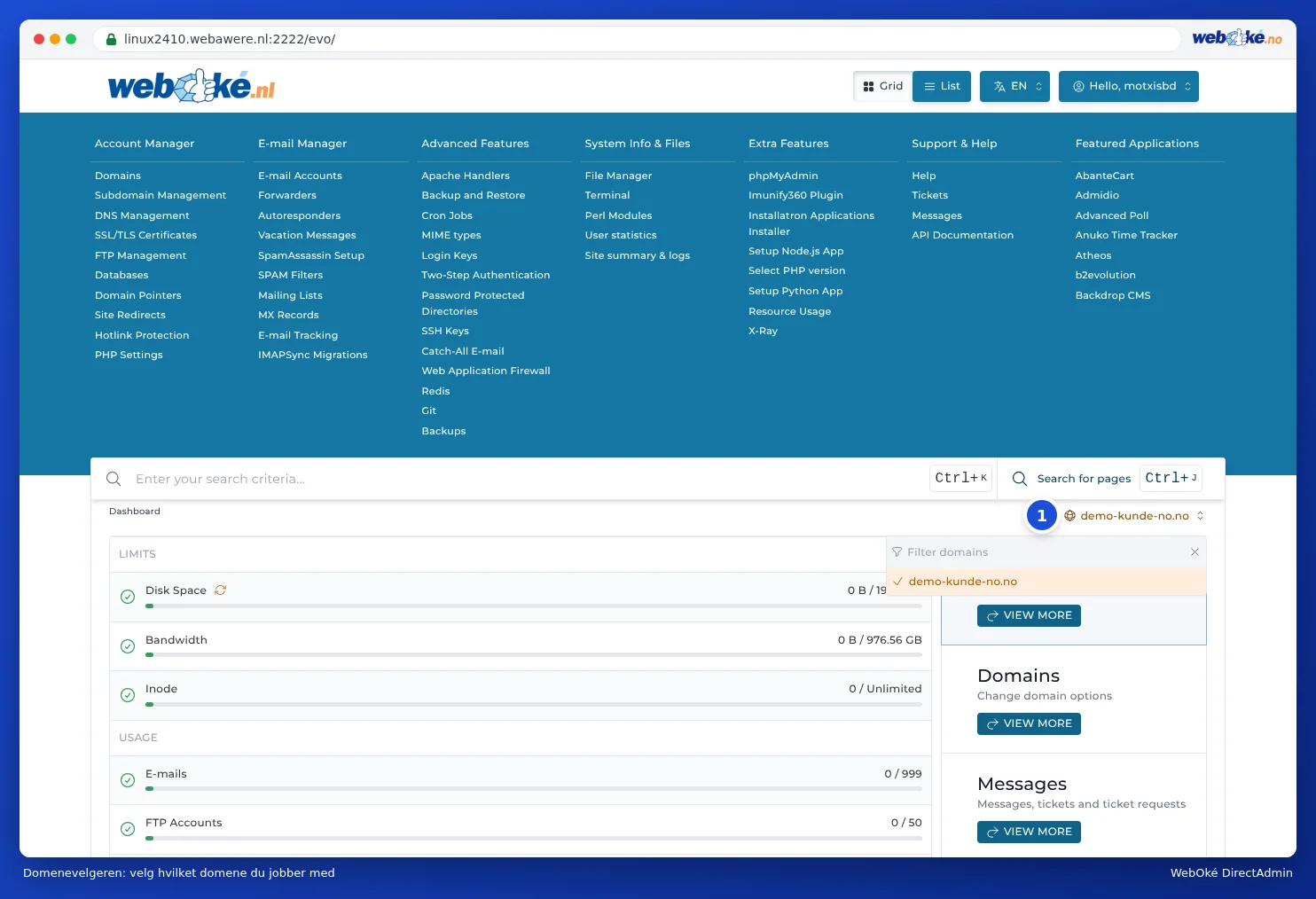Image resolution: width=1316 pixels, height=899 pixels.
Task: Switch to Grid view
Action: [883, 86]
